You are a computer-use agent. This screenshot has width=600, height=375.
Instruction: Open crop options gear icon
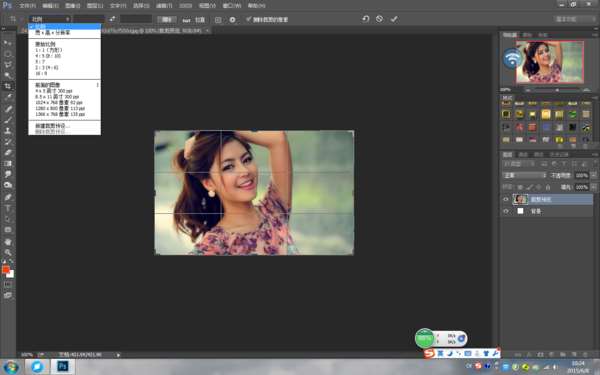click(232, 20)
